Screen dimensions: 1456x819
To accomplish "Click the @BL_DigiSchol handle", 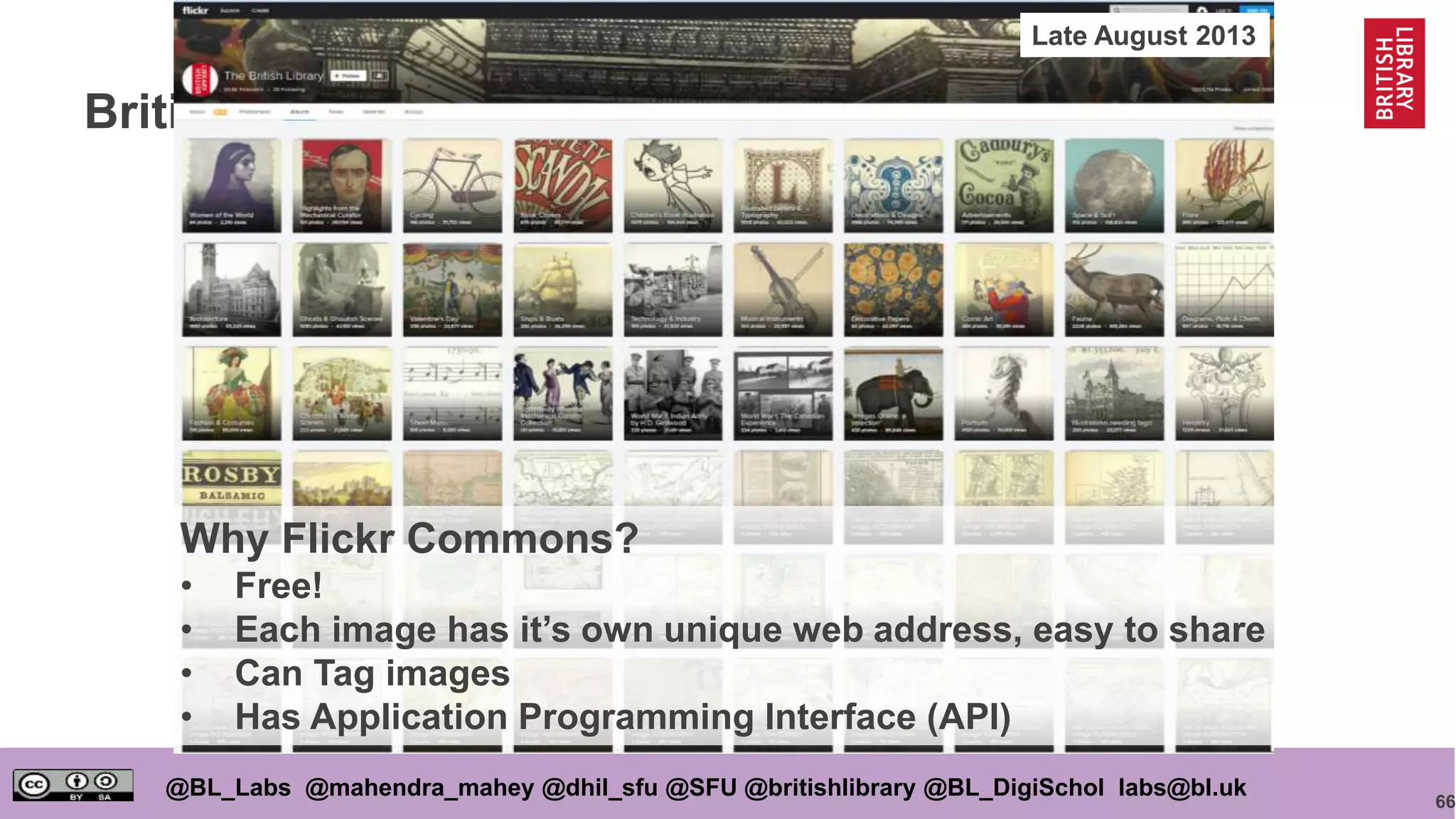I will click(x=1014, y=788).
